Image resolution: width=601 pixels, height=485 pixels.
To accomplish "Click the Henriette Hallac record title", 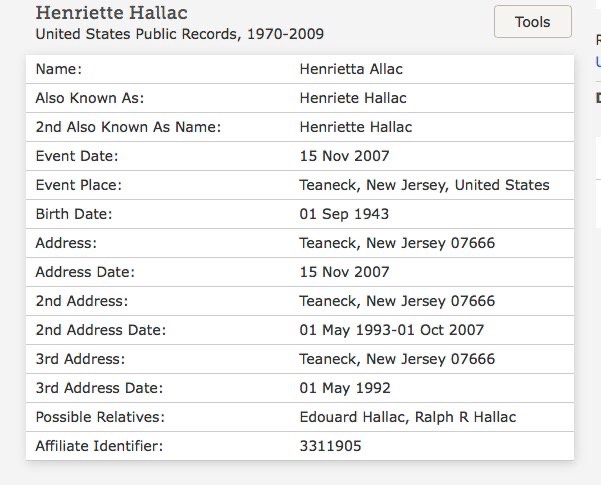I will click(112, 12).
